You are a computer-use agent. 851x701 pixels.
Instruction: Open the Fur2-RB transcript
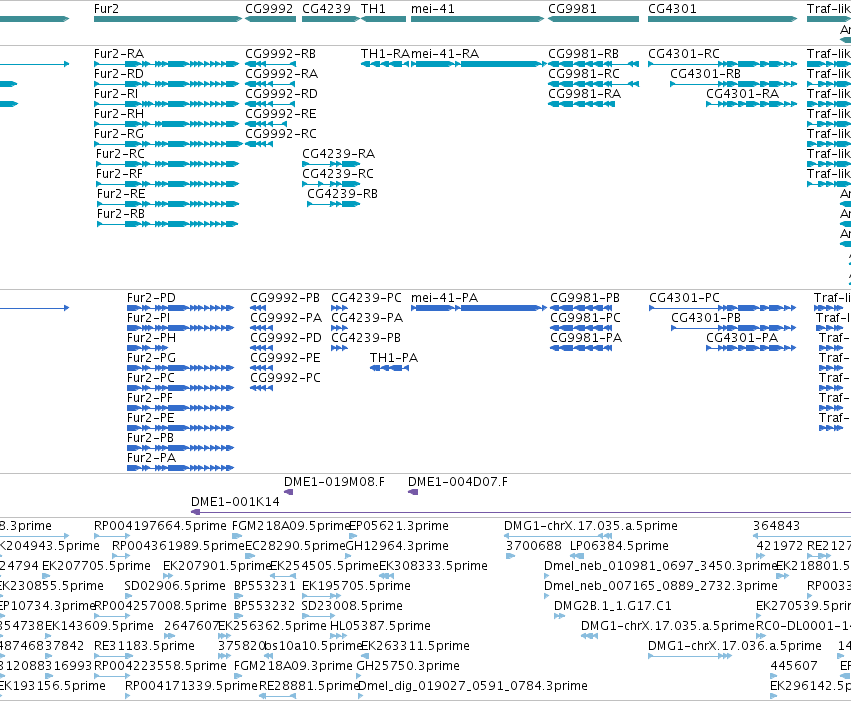(168, 224)
